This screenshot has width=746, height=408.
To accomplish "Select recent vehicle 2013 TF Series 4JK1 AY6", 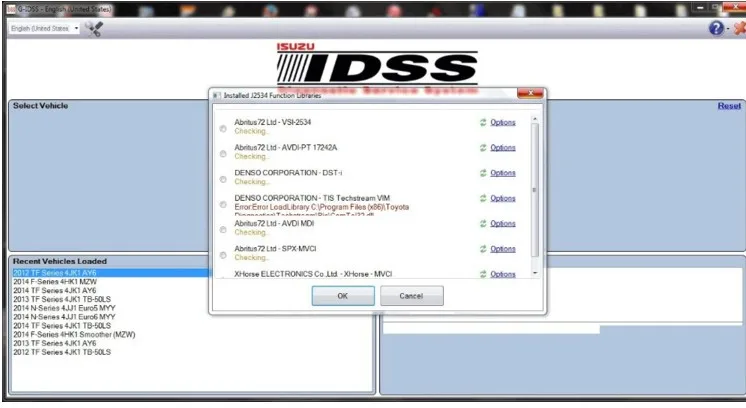I will click(x=55, y=343).
